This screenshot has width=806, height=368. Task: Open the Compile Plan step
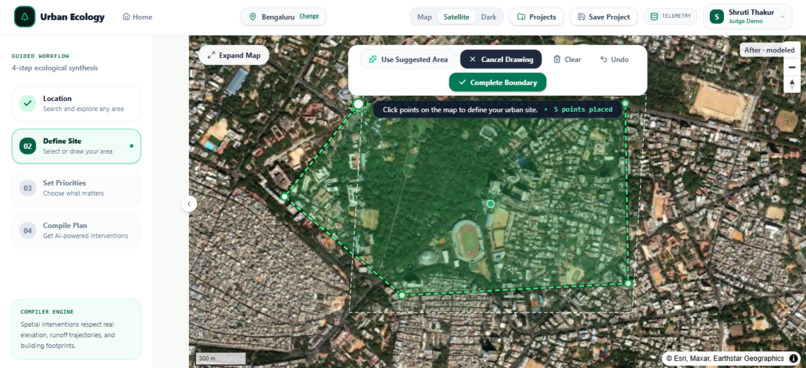[x=76, y=231]
